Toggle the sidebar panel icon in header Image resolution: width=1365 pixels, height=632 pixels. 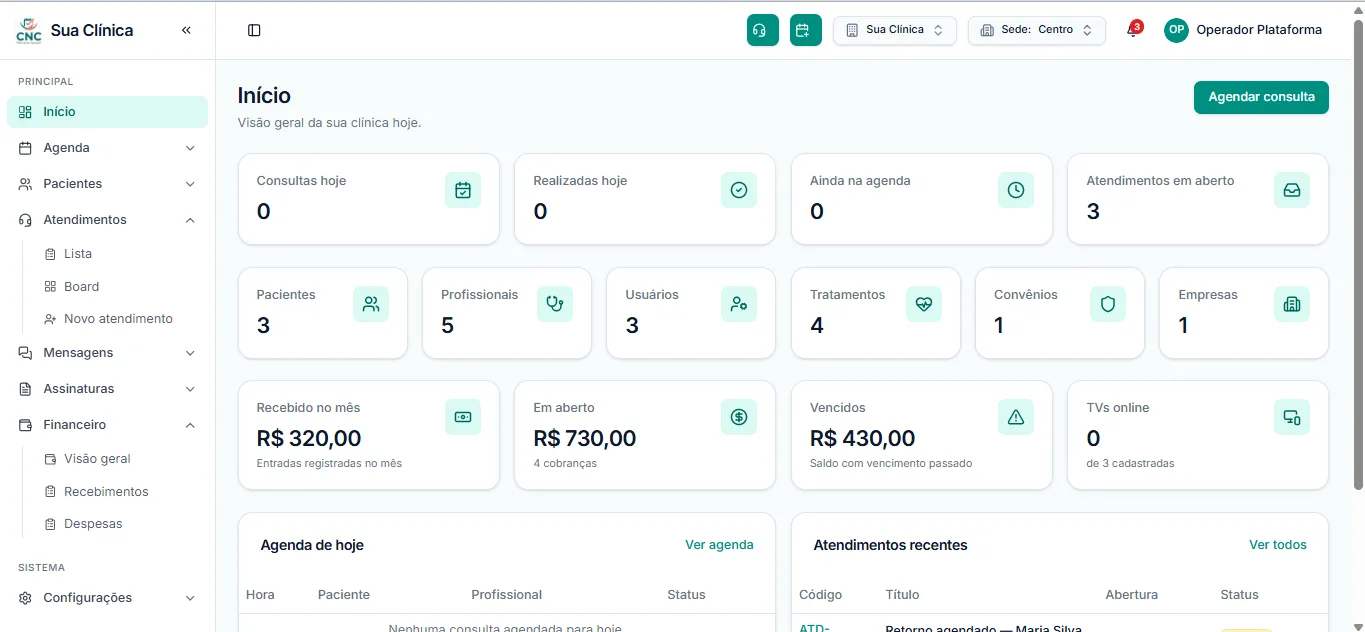pos(254,30)
